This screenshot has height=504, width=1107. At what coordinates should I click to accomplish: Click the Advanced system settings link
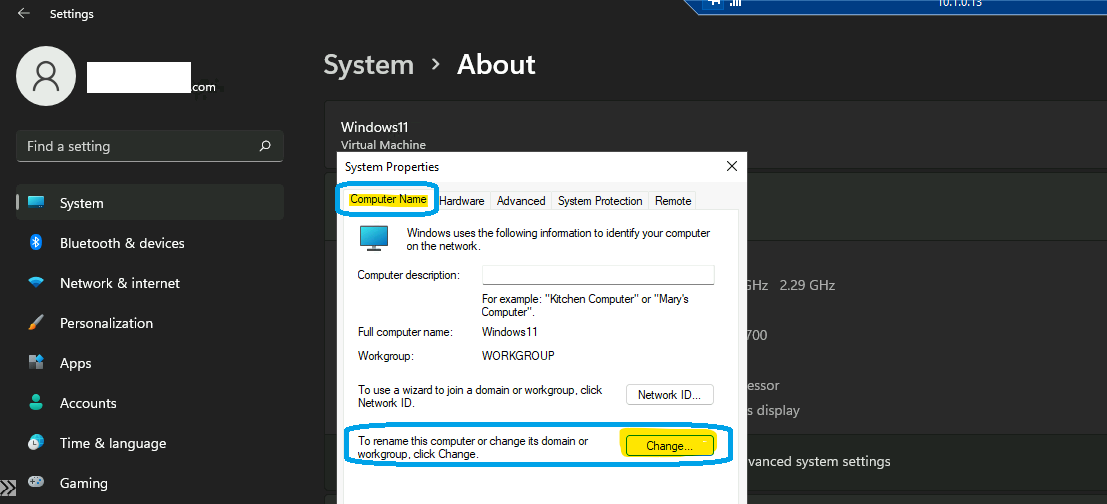819,462
